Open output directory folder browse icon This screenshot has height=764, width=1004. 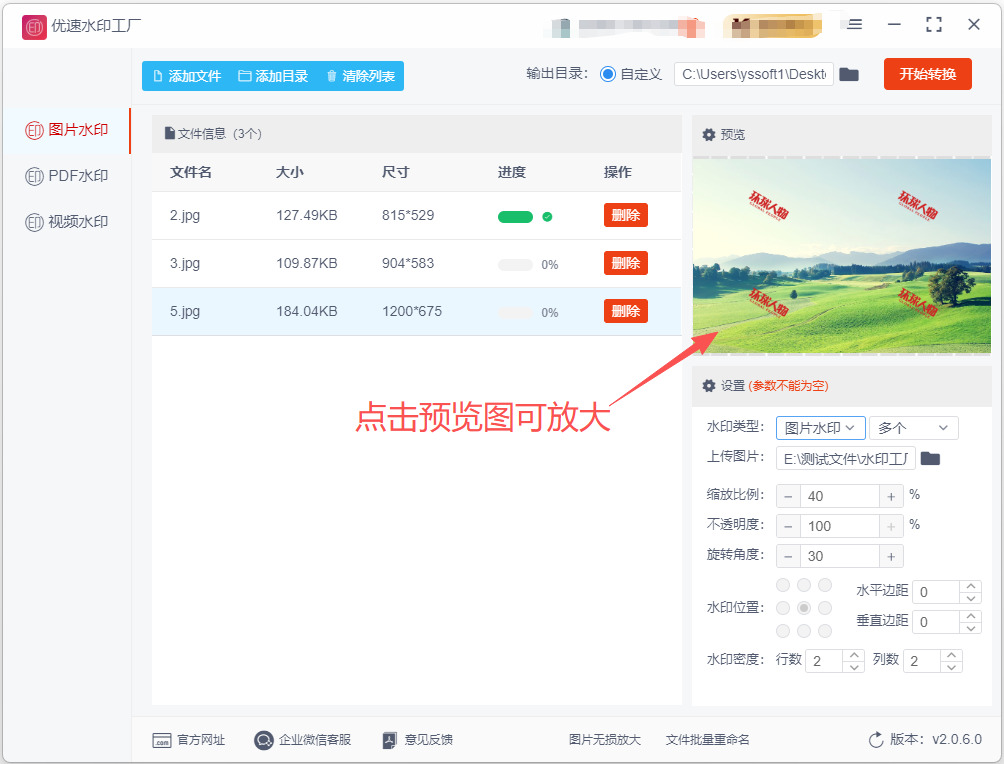[x=849, y=74]
